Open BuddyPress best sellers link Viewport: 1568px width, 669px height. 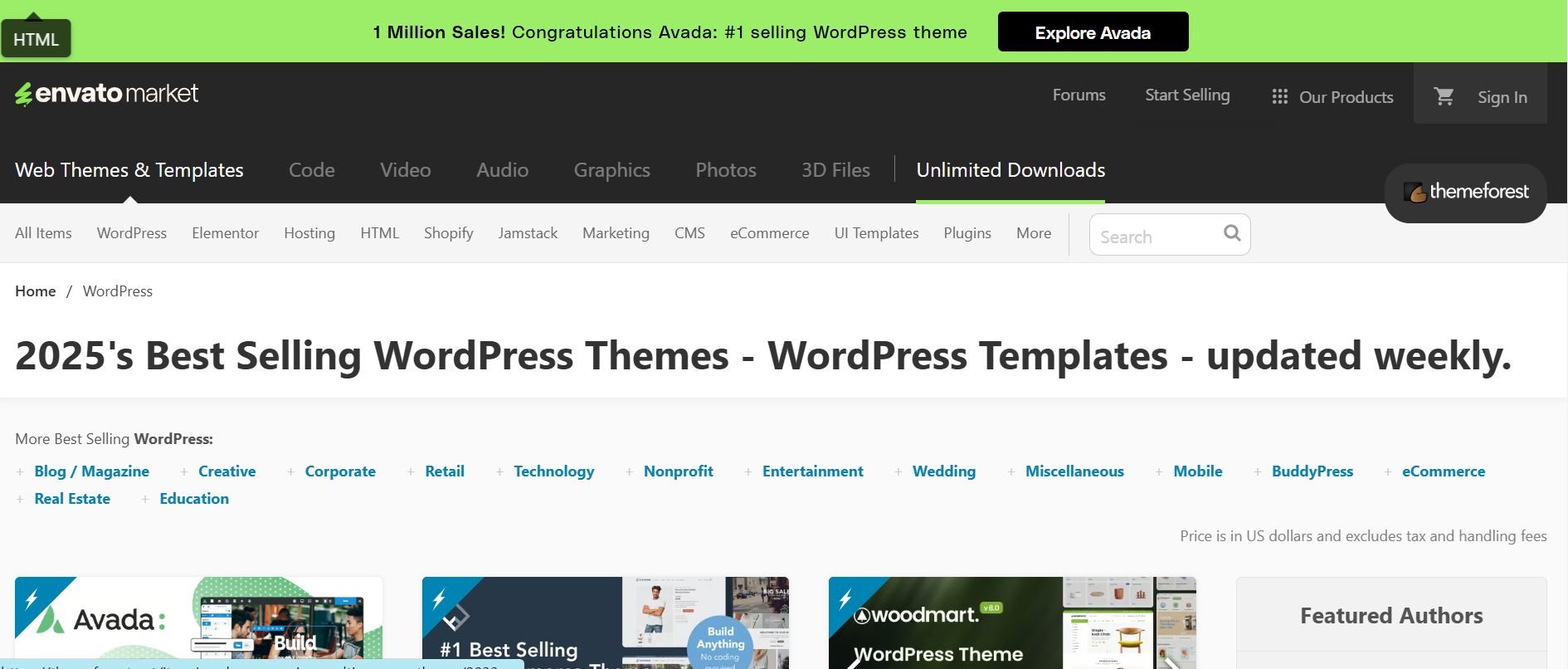[x=1312, y=471]
